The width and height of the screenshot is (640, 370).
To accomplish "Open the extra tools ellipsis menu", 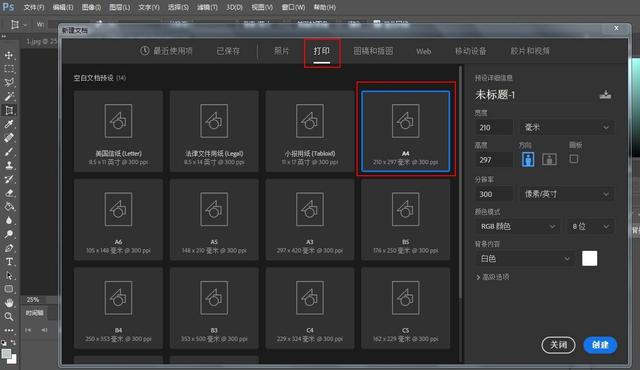I will pyautogui.click(x=9, y=330).
